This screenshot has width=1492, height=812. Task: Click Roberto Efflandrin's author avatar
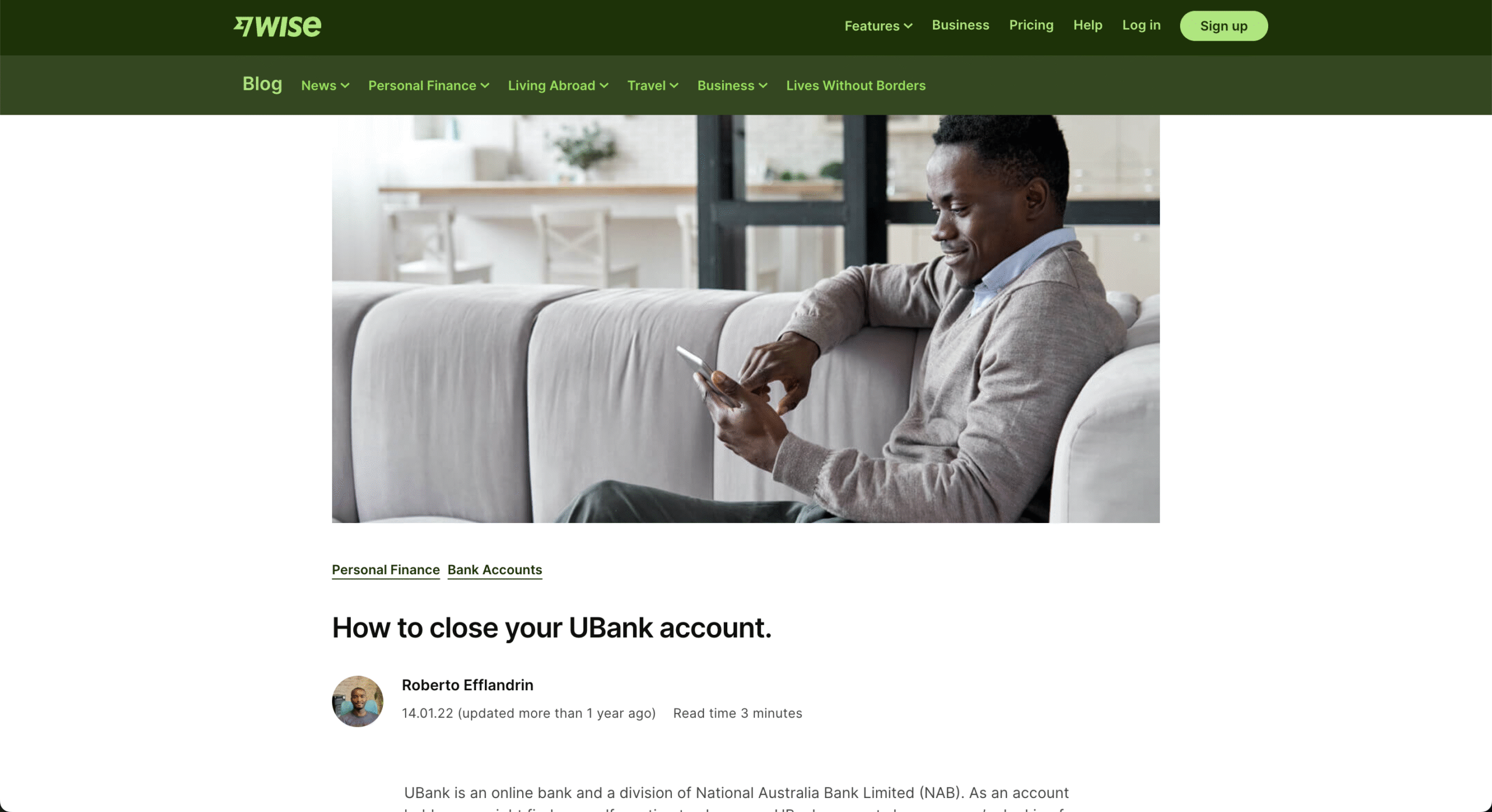(x=357, y=701)
